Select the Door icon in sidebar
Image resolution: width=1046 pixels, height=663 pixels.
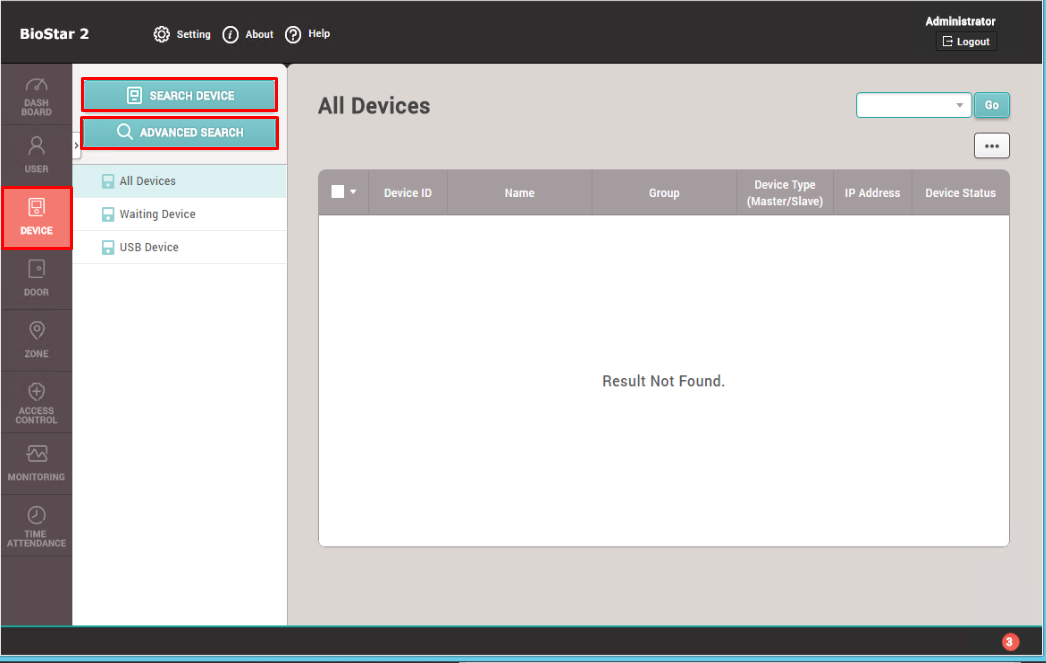point(36,278)
